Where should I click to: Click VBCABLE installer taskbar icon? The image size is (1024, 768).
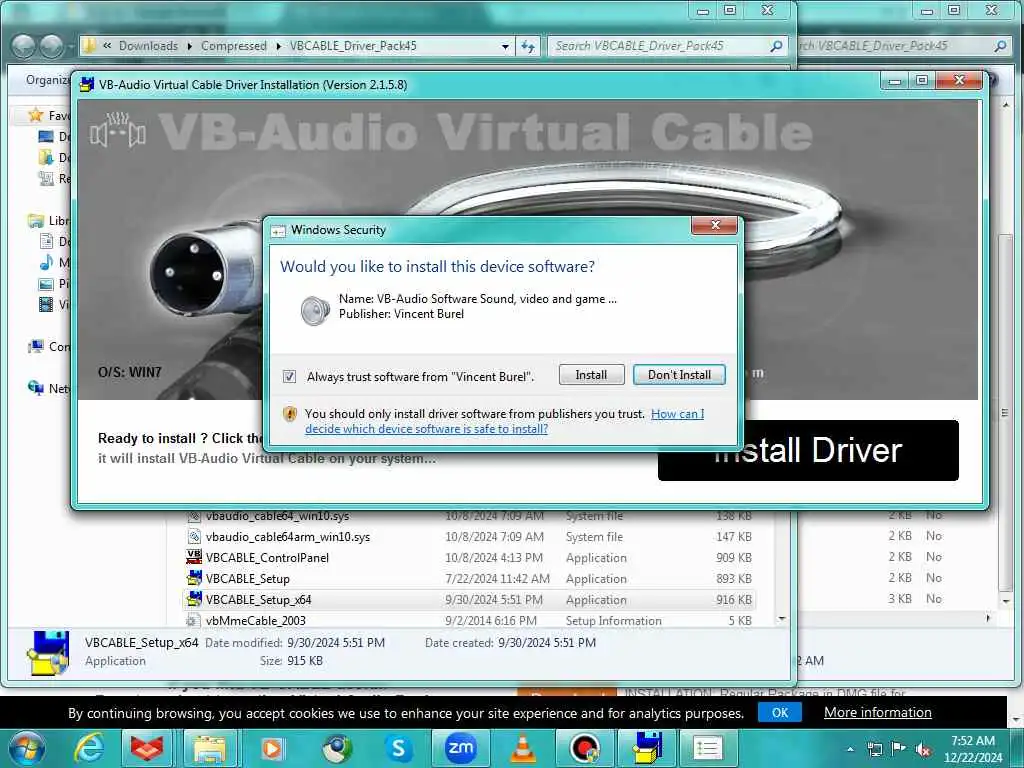[x=647, y=748]
